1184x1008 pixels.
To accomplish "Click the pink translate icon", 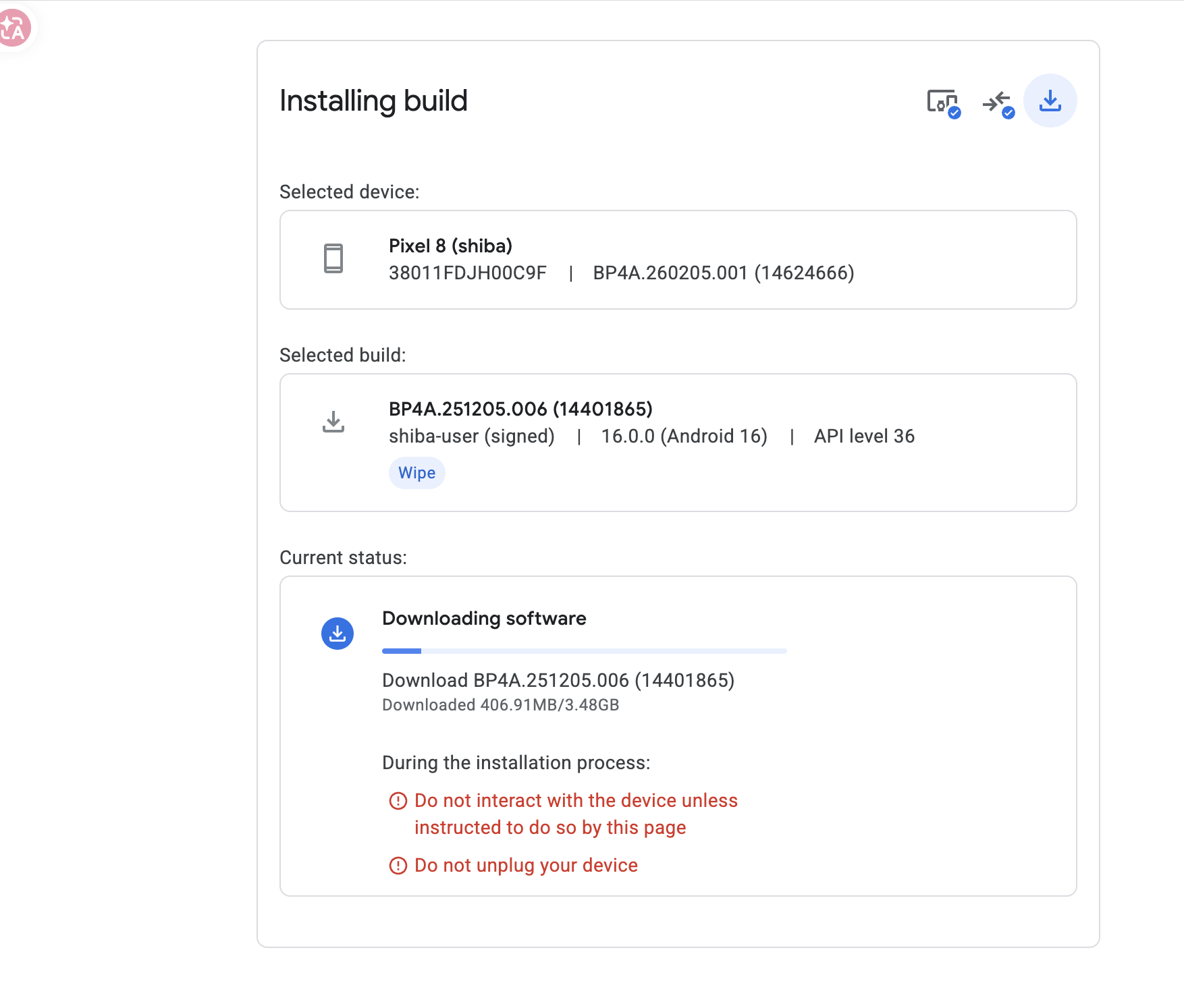I will click(x=15, y=28).
